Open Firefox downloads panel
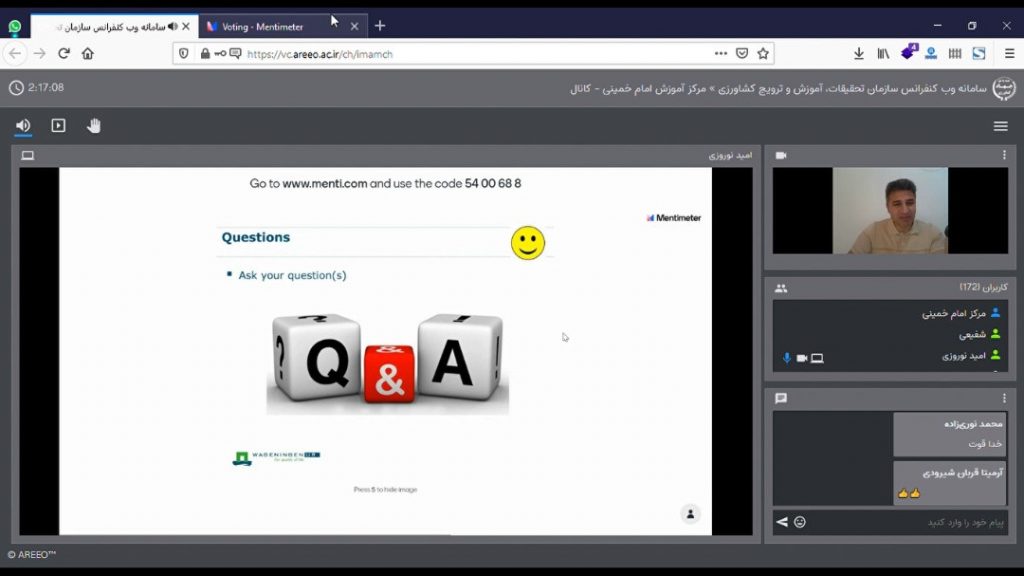This screenshot has width=1024, height=576. [x=858, y=54]
